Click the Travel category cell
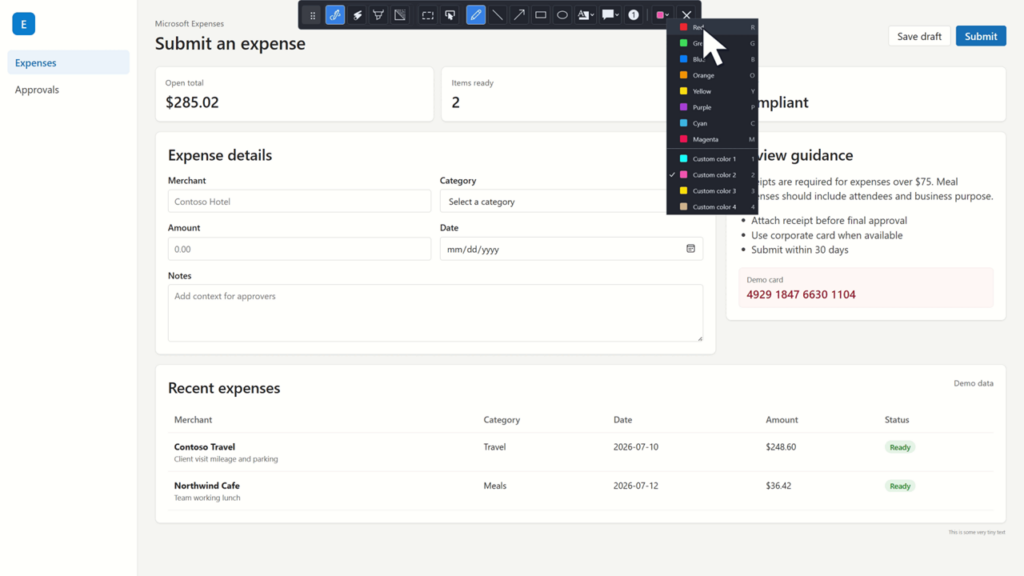1024x576 pixels. (494, 447)
